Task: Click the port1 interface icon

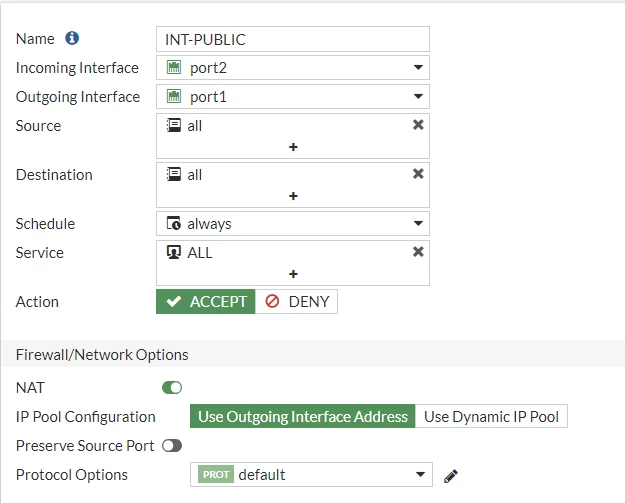Action: 174,96
